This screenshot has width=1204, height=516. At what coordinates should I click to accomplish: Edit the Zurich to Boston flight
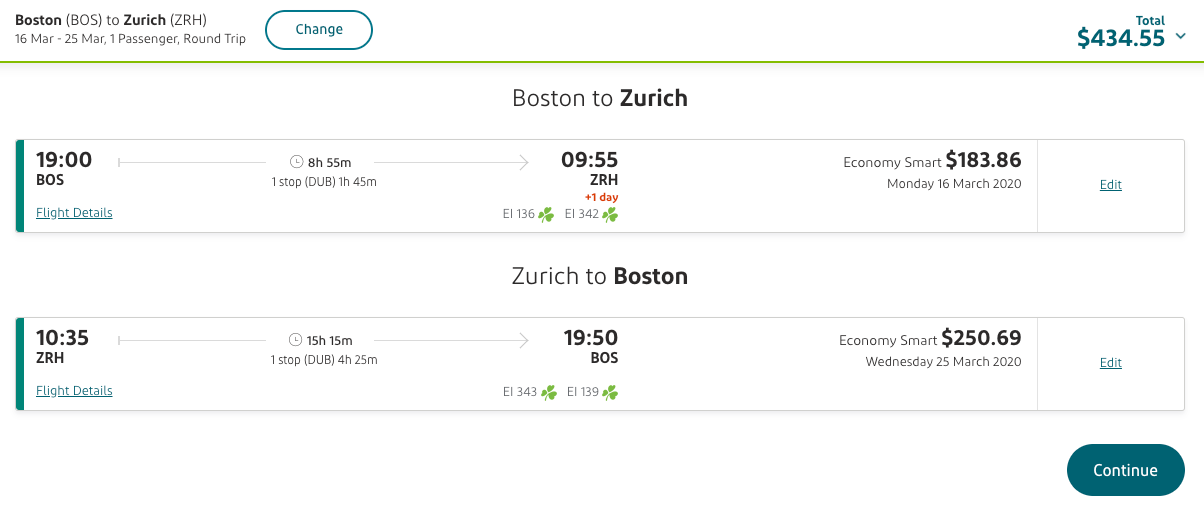tap(1110, 363)
